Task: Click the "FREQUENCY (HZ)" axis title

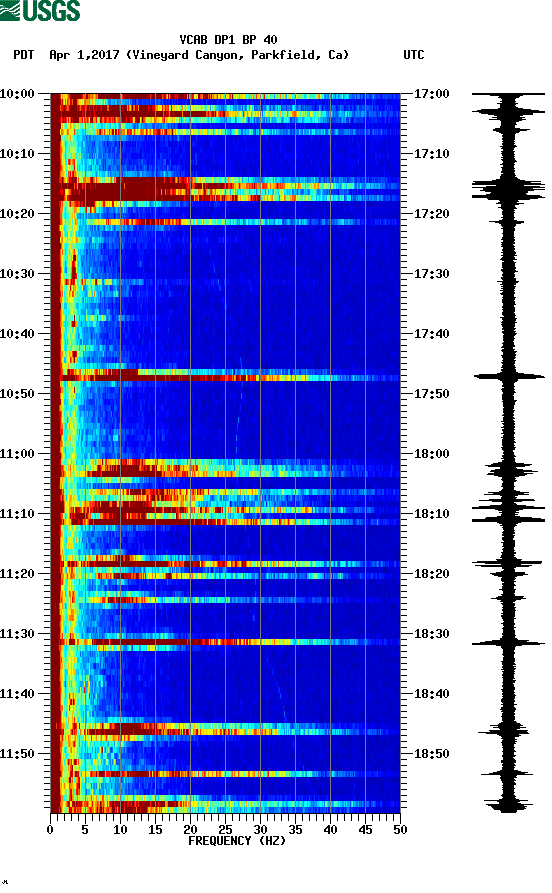Action: (236, 841)
